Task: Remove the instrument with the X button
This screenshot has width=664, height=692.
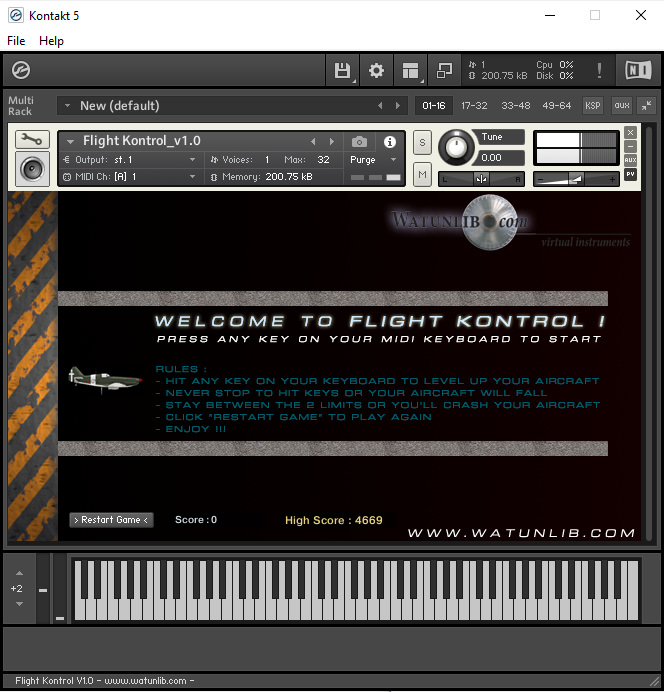Action: 630,132
